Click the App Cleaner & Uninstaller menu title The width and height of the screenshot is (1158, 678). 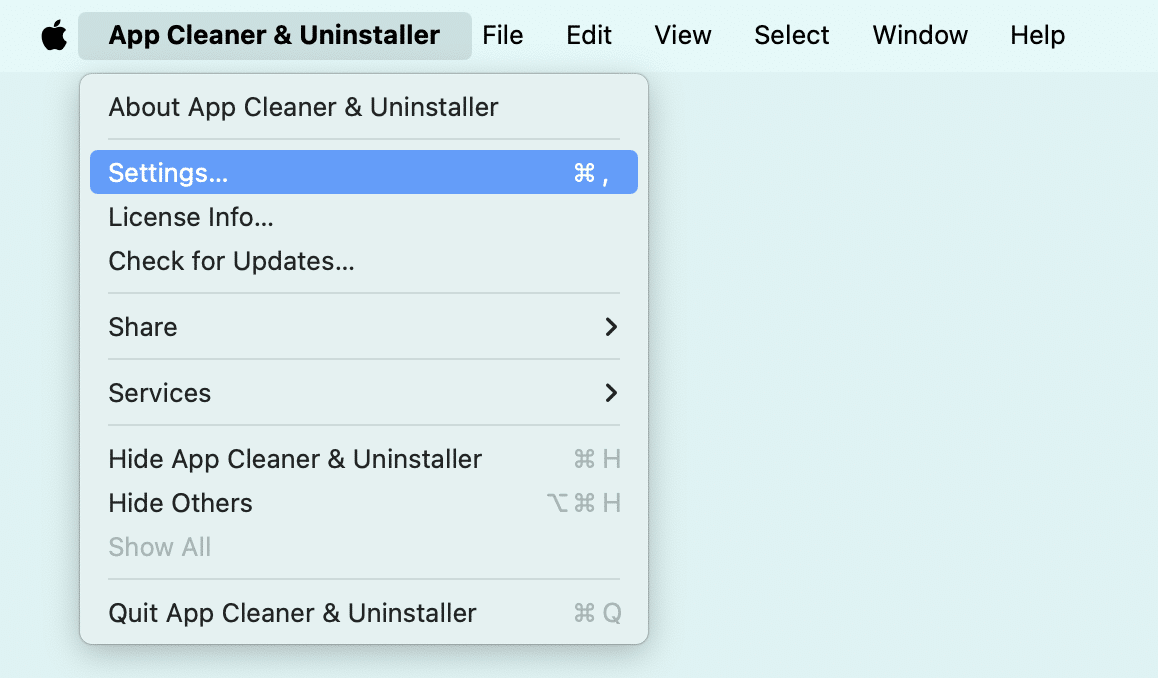[x=275, y=35]
